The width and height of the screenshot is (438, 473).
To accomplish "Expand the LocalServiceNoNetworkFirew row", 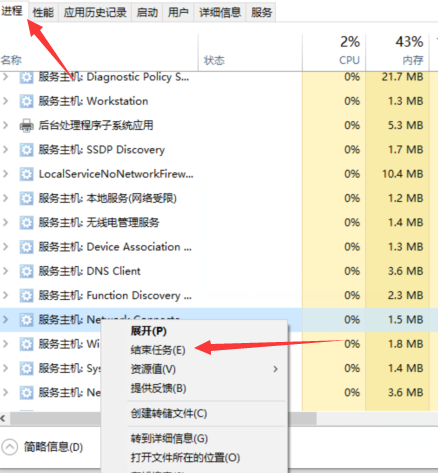I will (x=5, y=174).
